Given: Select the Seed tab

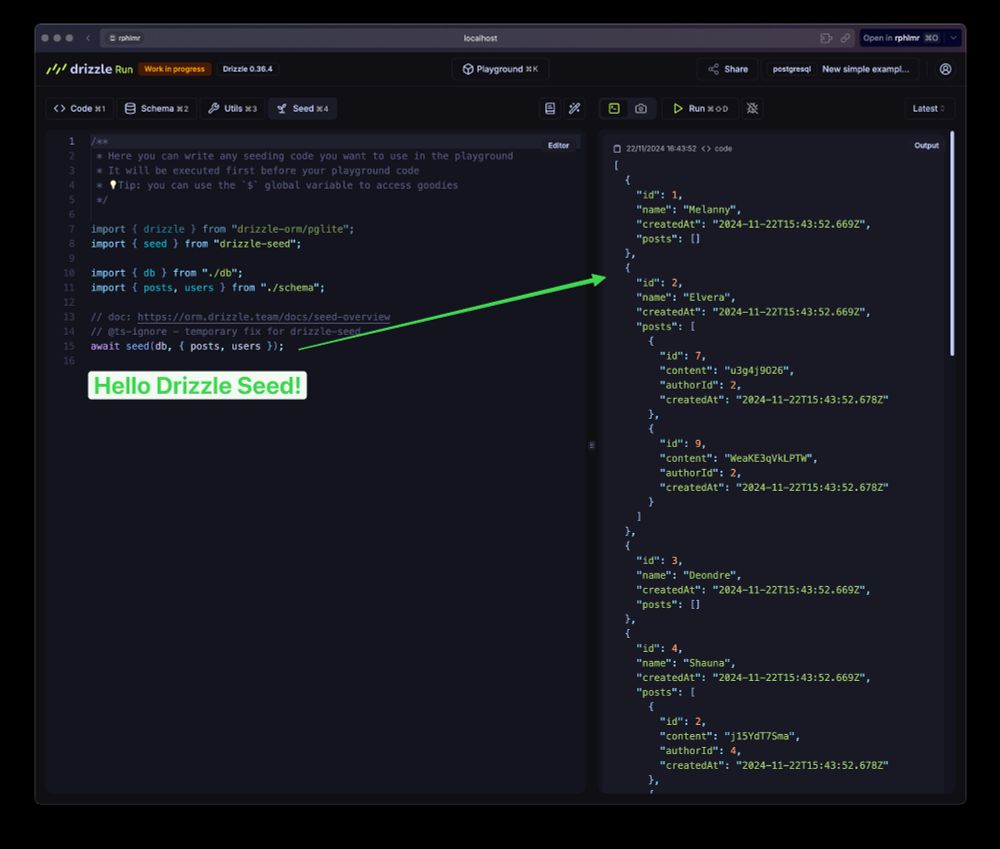Looking at the screenshot, I should click(303, 108).
